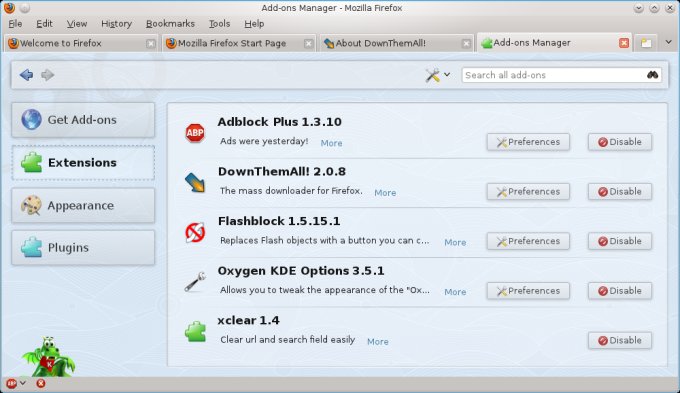Switch to Mozilla Firefox Start Page tab
Viewport: 680px width, 393px height.
click(239, 43)
